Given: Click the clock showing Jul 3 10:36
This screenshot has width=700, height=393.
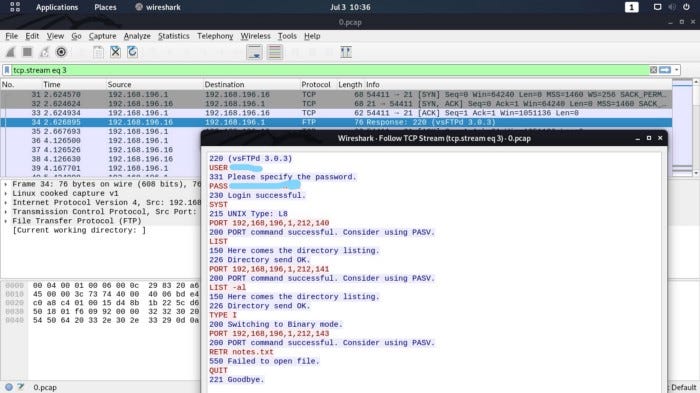Looking at the screenshot, I should [350, 7].
